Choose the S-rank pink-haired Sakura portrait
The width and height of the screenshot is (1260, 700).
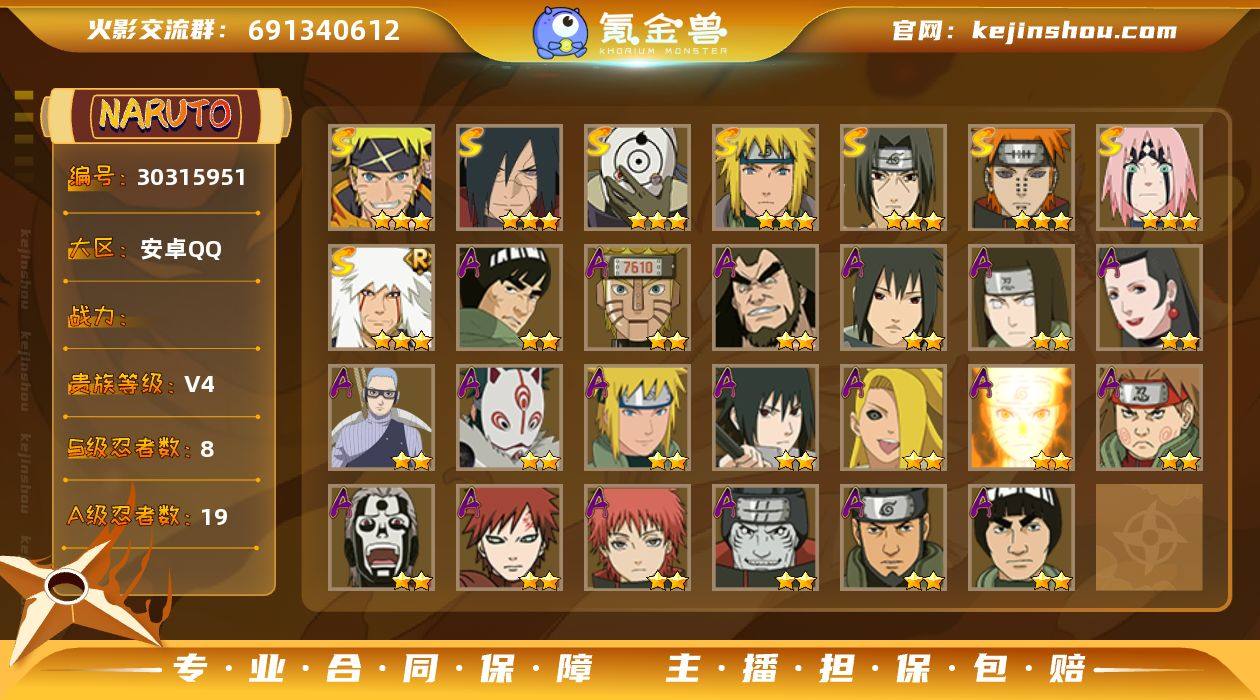click(1149, 178)
